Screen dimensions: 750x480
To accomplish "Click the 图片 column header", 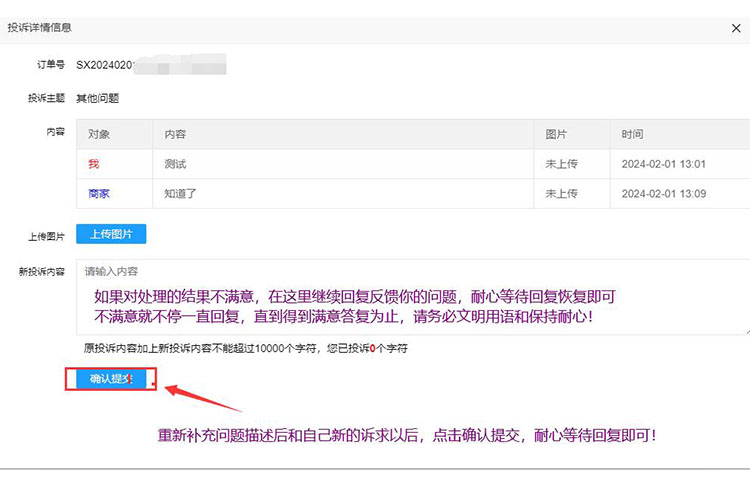I will pyautogui.click(x=555, y=134).
